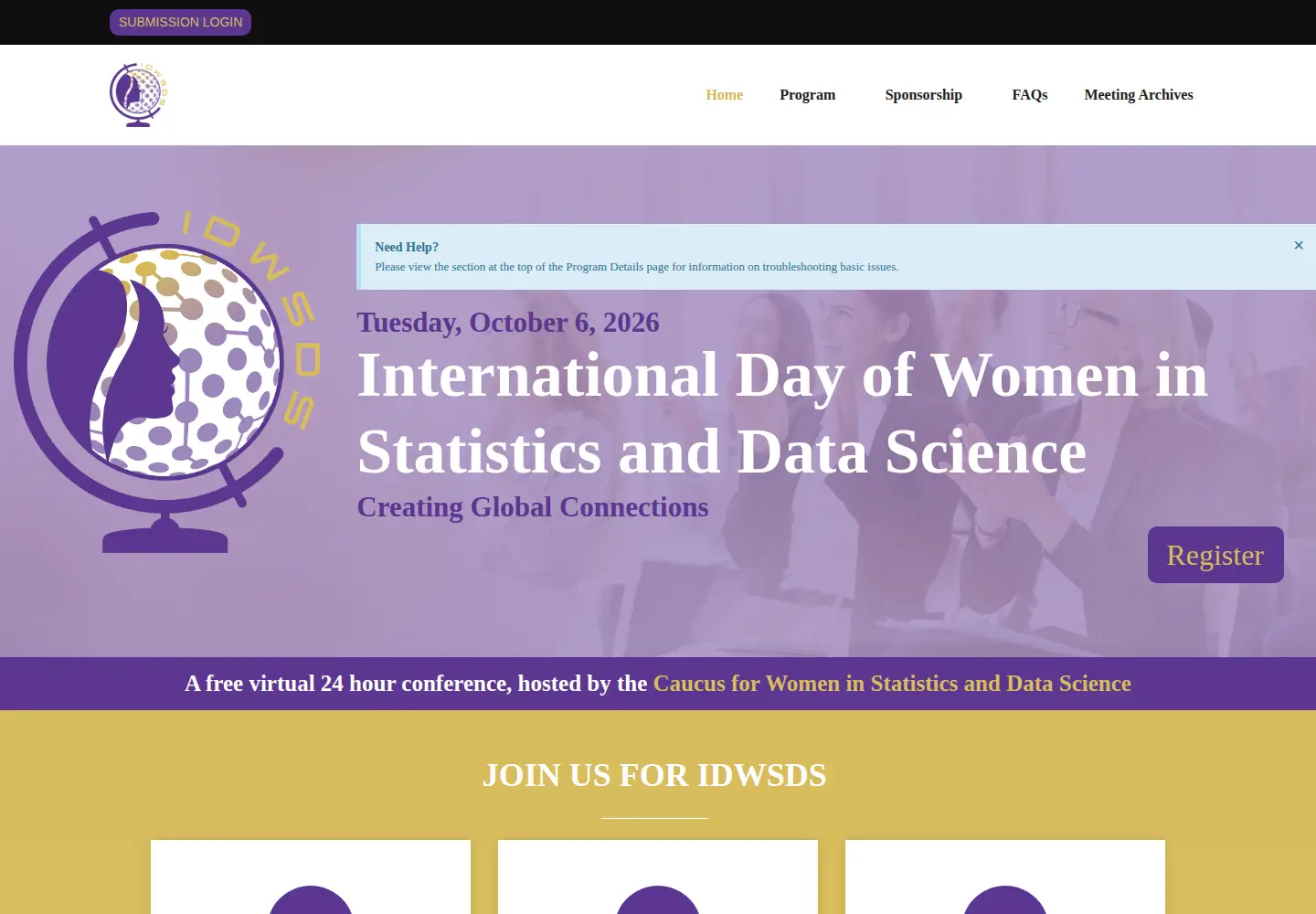Dismiss the Need Help alert with X
This screenshot has width=1316, height=914.
(1299, 245)
